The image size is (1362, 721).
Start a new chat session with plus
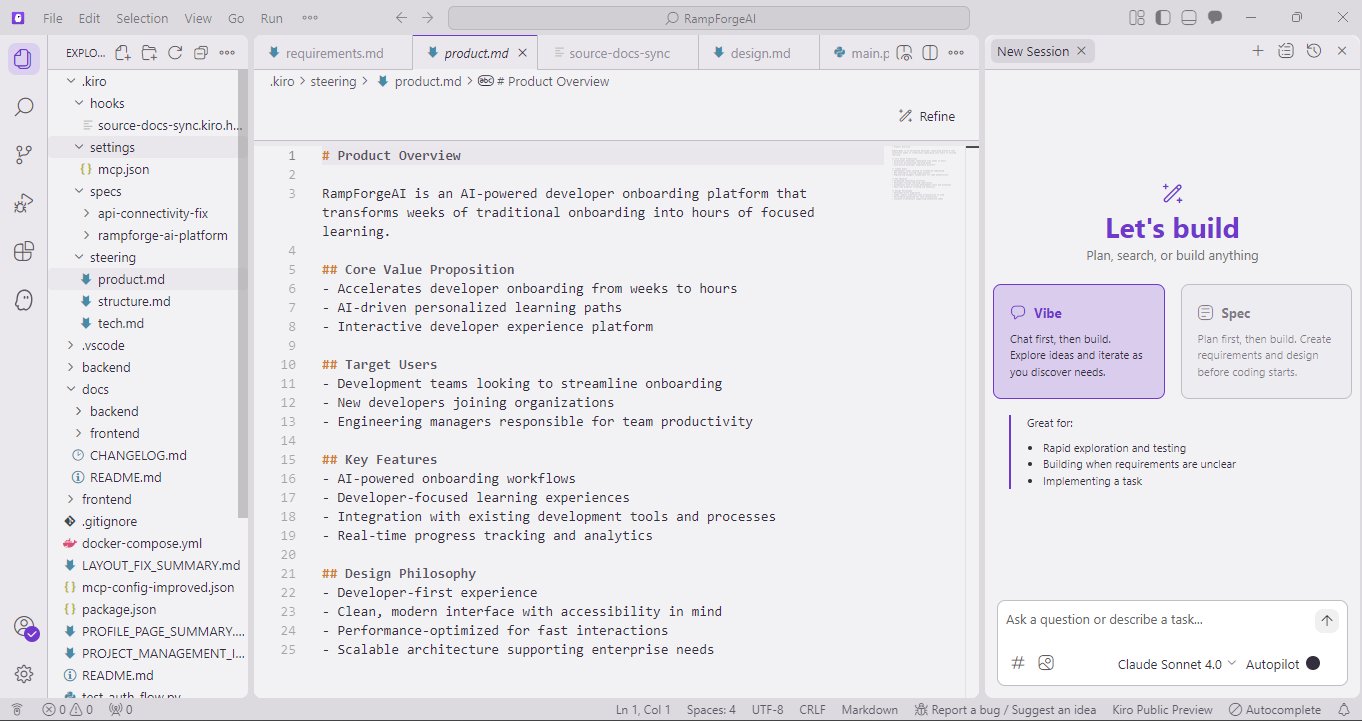click(1258, 51)
